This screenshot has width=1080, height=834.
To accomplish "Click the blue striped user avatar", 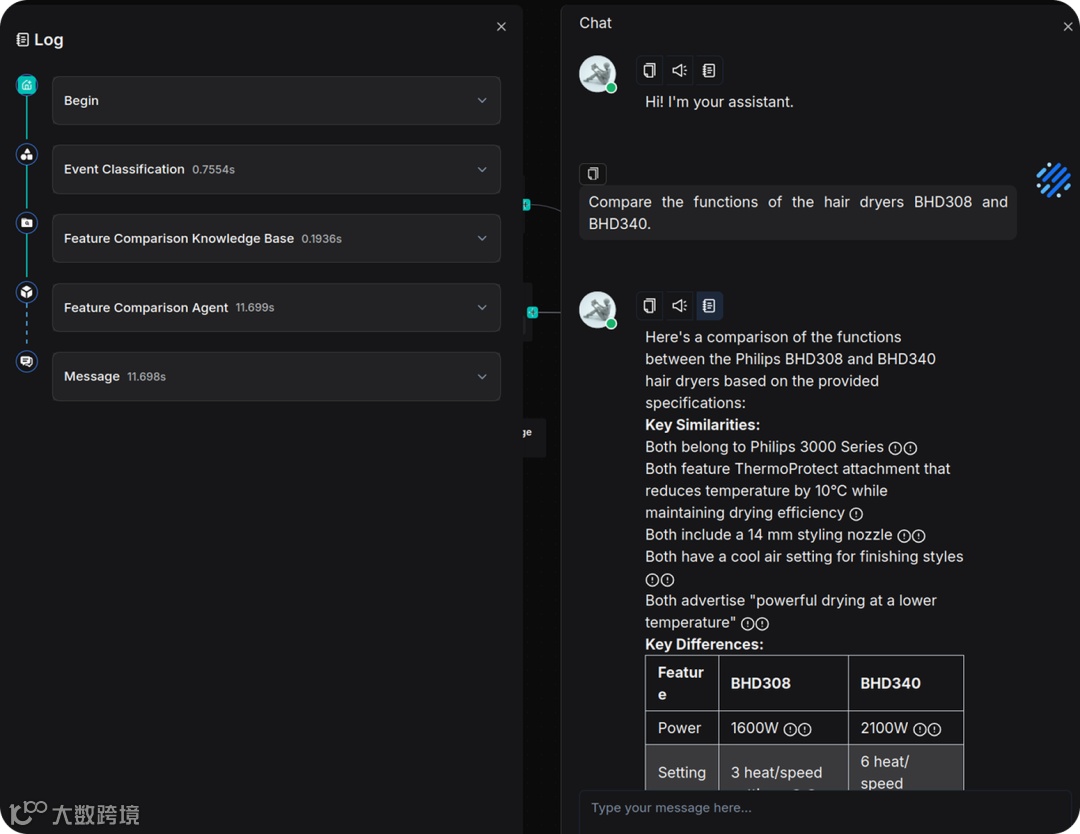I will 1053,180.
